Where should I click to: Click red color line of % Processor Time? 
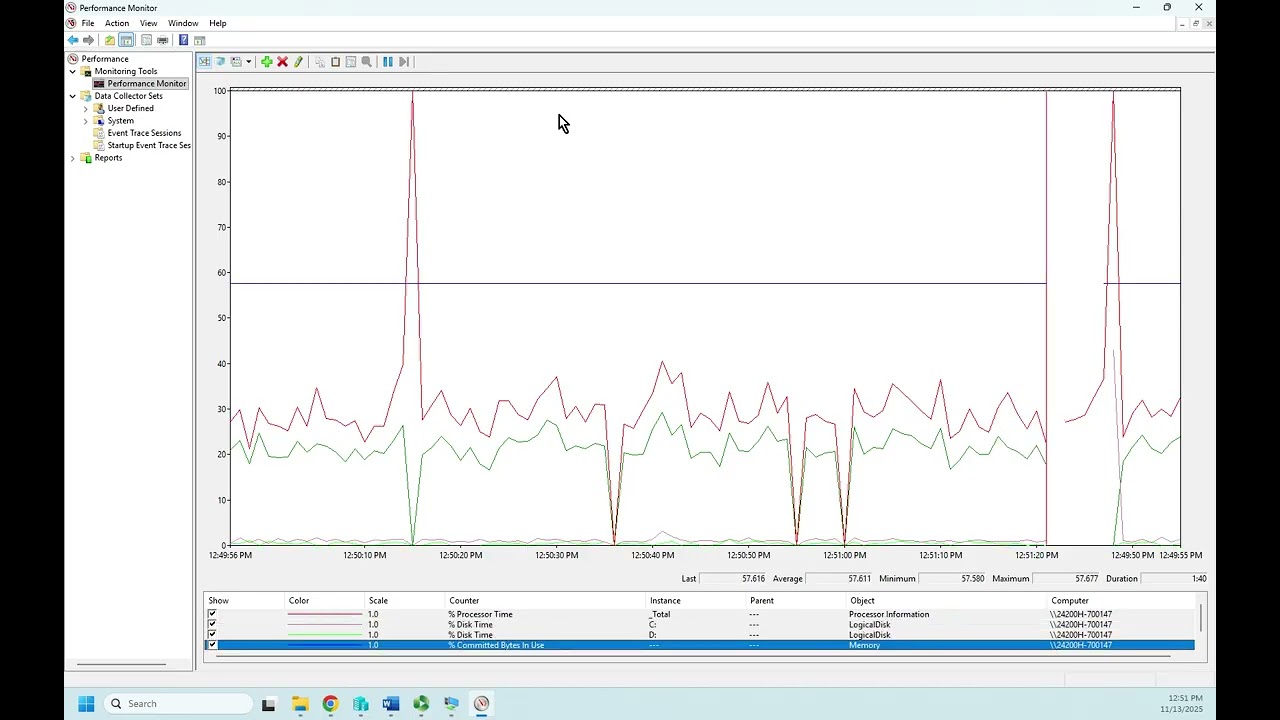click(325, 614)
